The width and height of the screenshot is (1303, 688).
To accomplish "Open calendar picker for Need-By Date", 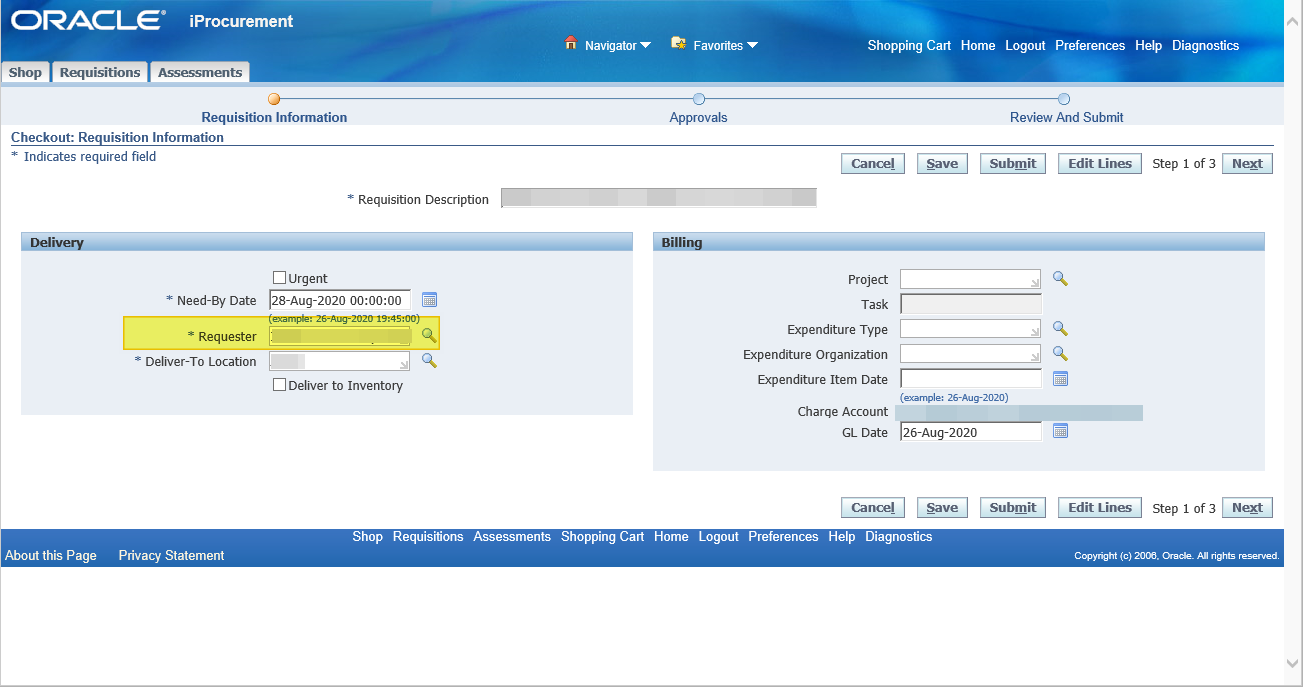I will tap(429, 300).
